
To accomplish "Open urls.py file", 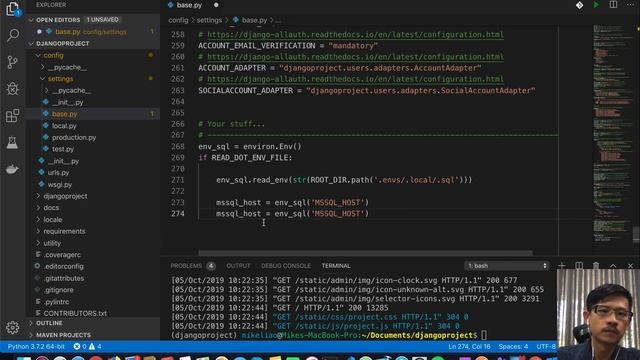I will tap(58, 173).
